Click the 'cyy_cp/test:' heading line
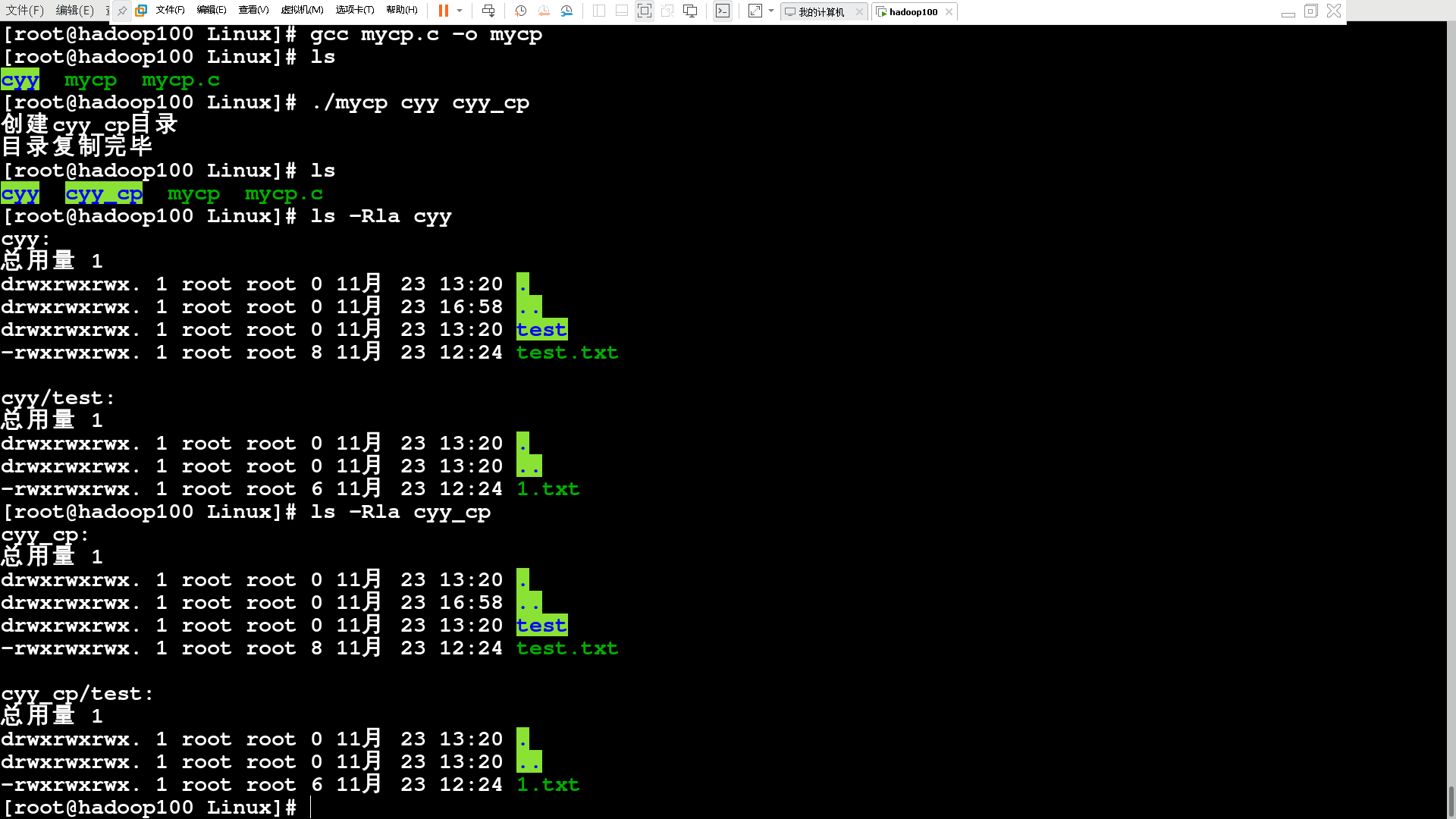The height and width of the screenshot is (819, 1456). tap(77, 694)
